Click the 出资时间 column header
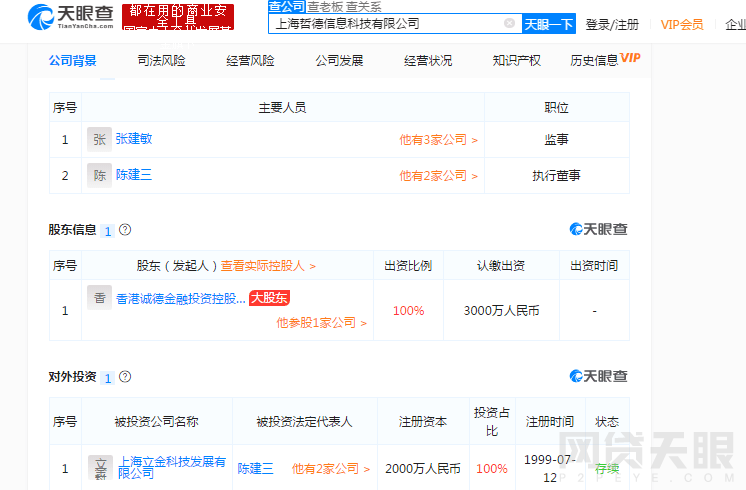This screenshot has width=746, height=490. coord(594,265)
